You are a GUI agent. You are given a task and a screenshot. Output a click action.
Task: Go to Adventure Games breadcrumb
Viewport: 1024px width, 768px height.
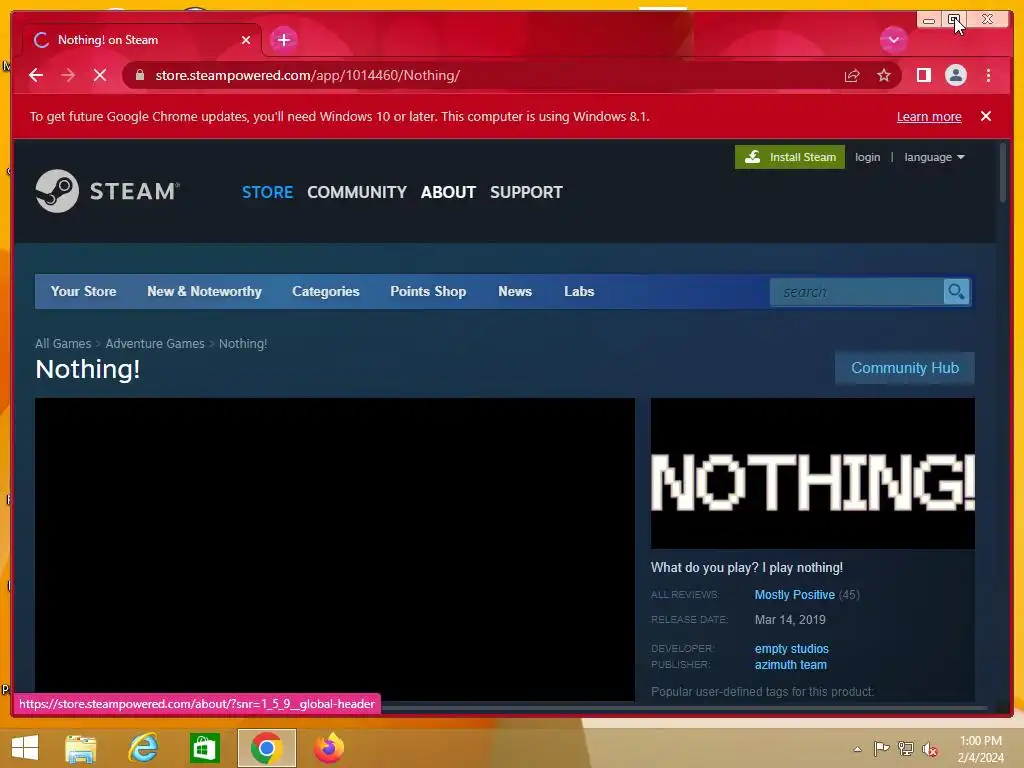pos(155,344)
